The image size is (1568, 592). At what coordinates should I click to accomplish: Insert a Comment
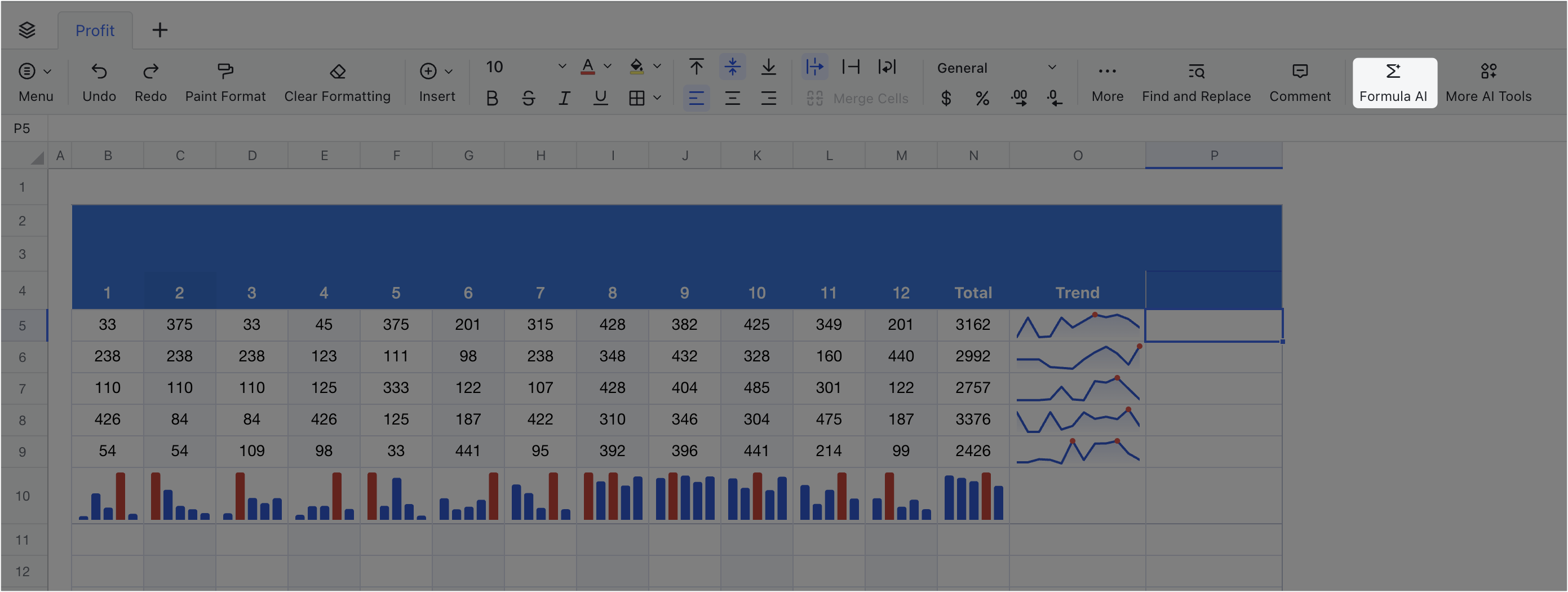coord(1300,82)
